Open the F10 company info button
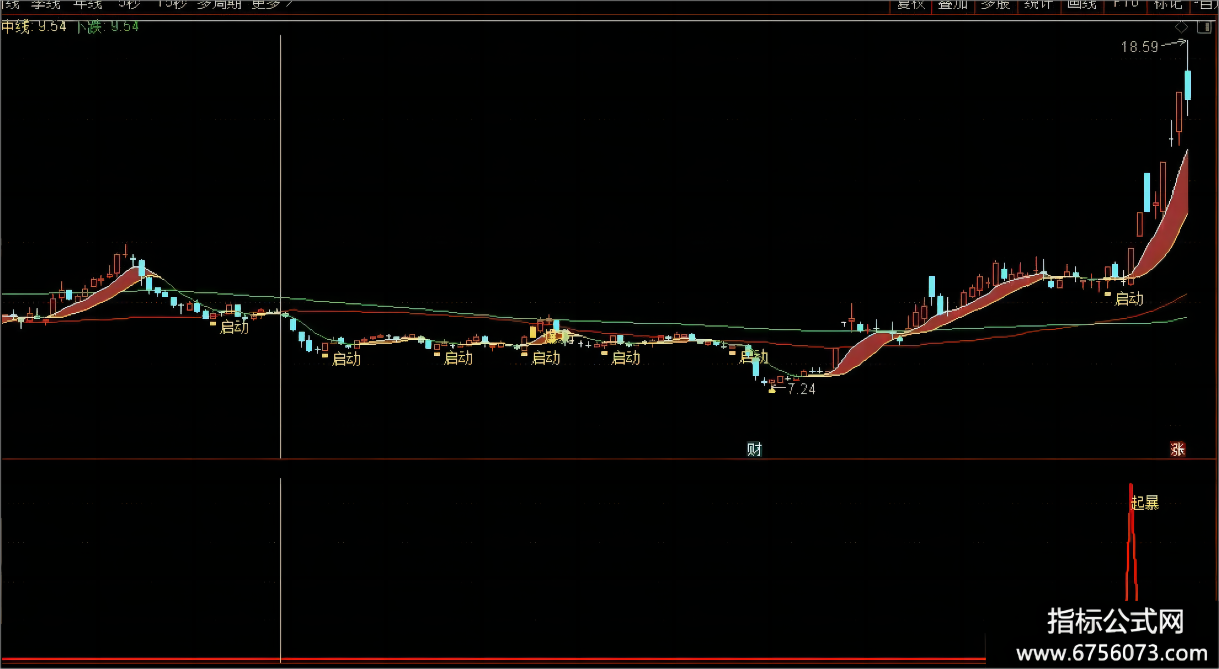The image size is (1219, 669). (x=1126, y=4)
